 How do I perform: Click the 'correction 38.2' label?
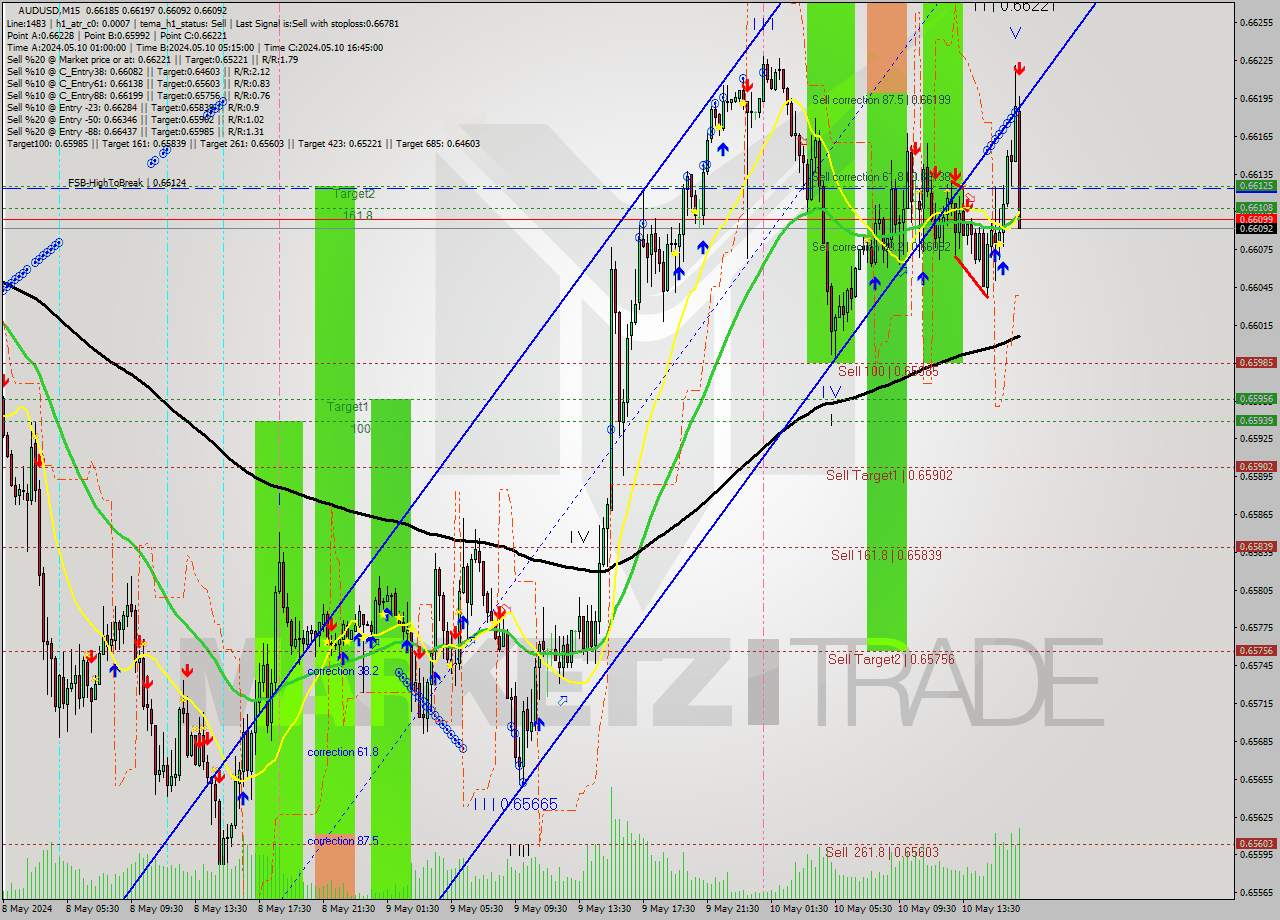pyautogui.click(x=343, y=671)
